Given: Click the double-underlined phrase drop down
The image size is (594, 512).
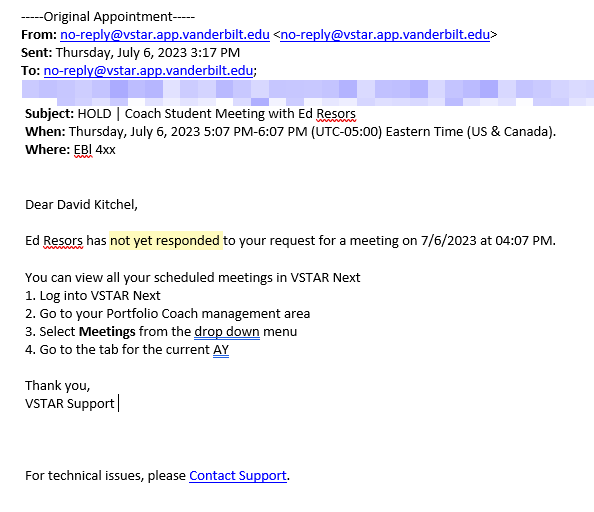Looking at the screenshot, I should point(227,331).
